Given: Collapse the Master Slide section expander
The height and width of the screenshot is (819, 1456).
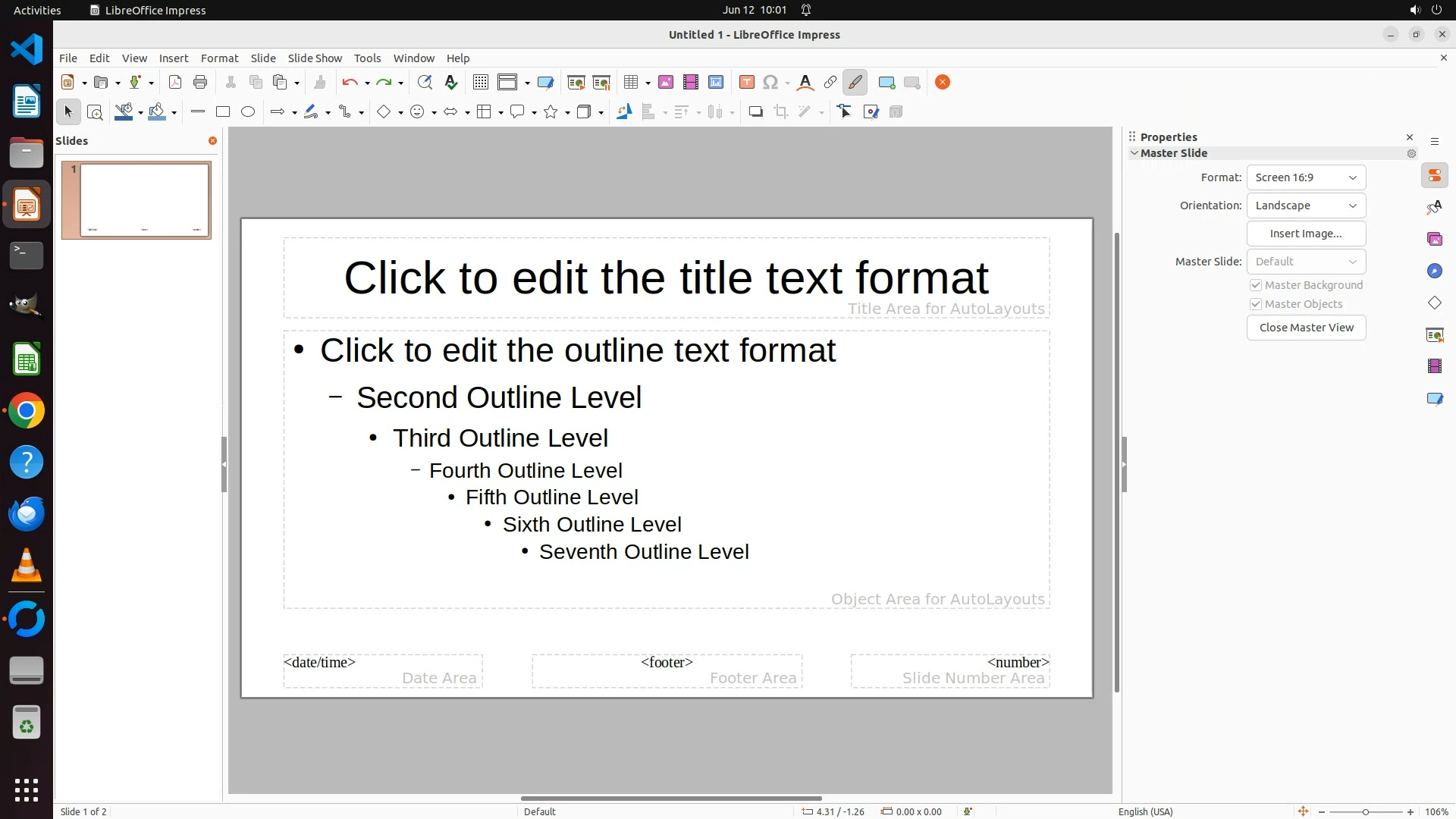Looking at the screenshot, I should [x=1134, y=153].
